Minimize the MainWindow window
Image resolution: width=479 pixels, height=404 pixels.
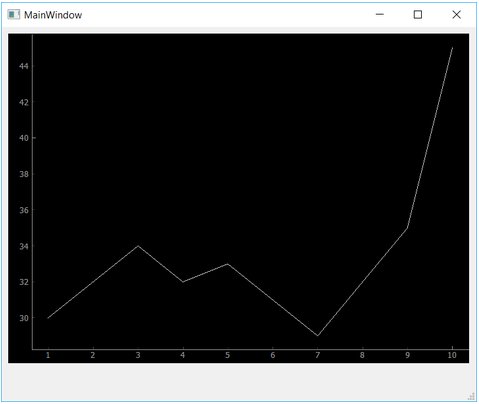[380, 15]
